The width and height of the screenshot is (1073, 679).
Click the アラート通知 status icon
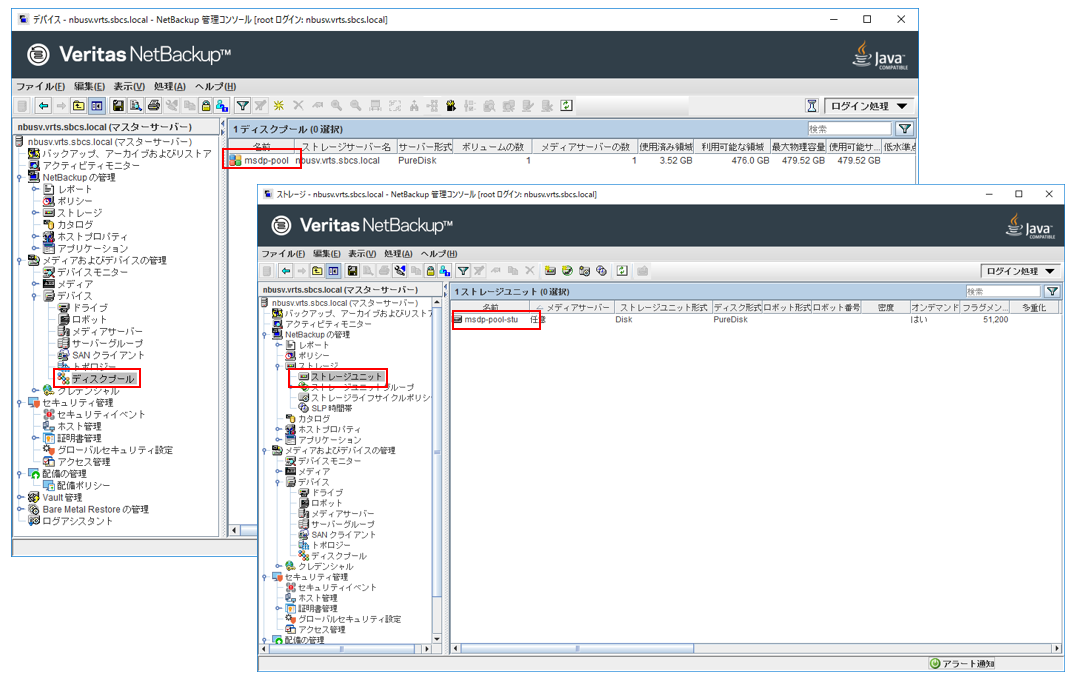pyautogui.click(x=935, y=663)
